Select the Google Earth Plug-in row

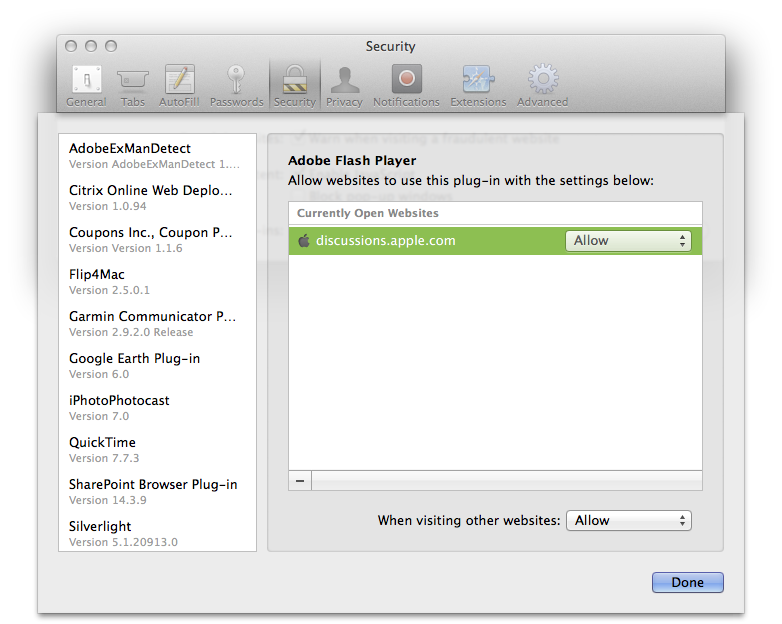(158, 366)
